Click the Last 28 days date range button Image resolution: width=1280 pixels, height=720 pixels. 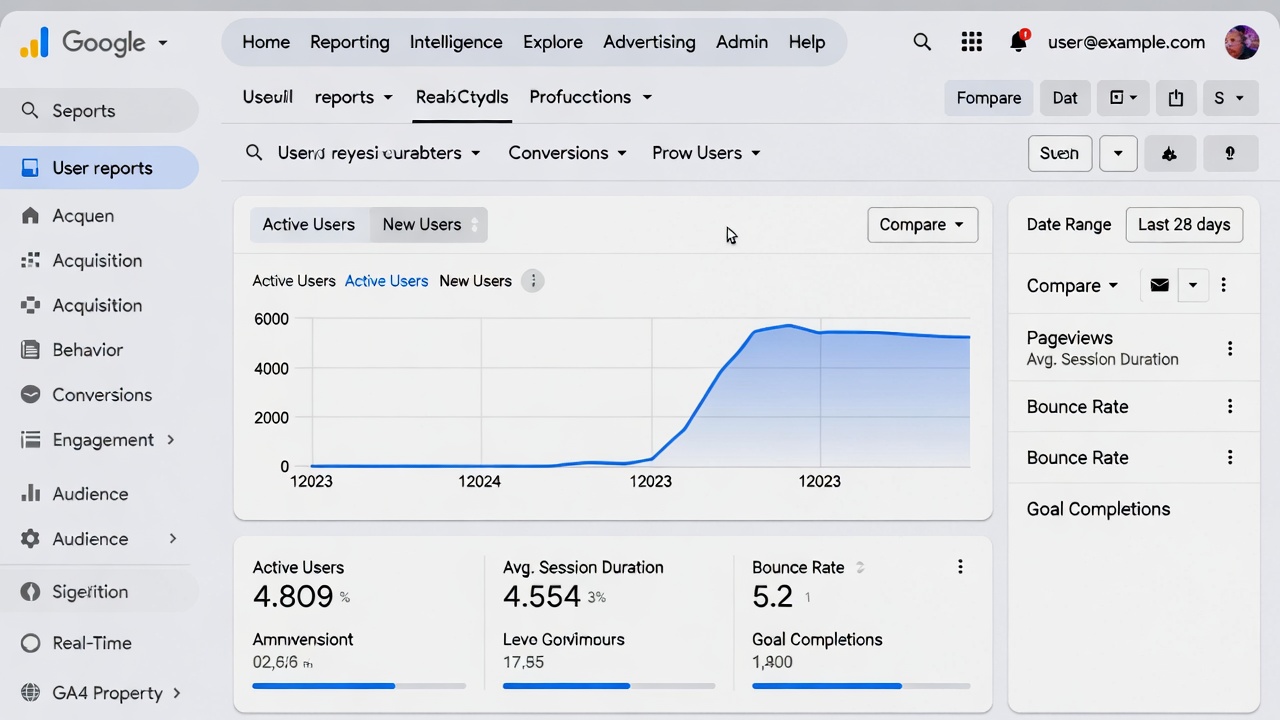pyautogui.click(x=1184, y=224)
